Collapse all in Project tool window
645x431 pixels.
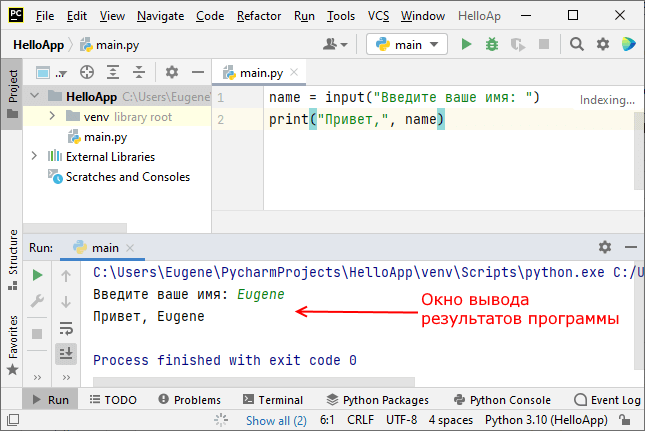(139, 72)
